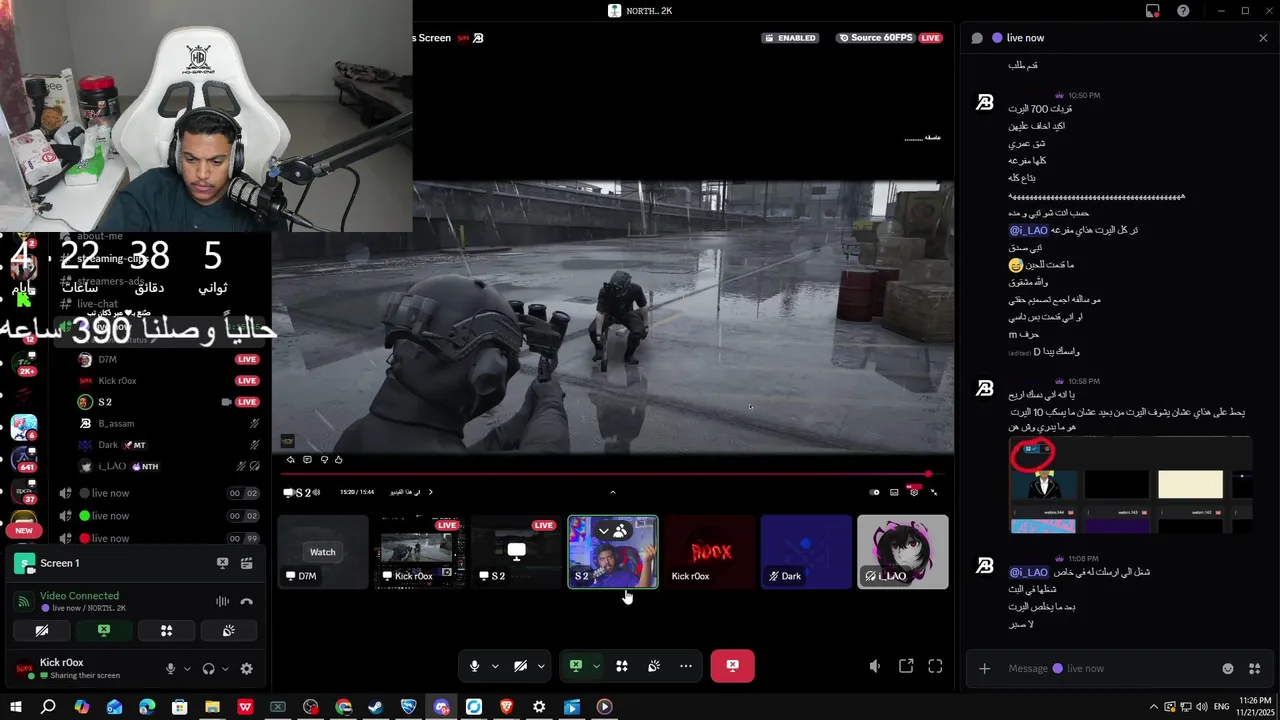The width and height of the screenshot is (1280, 720).
Task: Launch activities from call control bar
Action: 622,666
